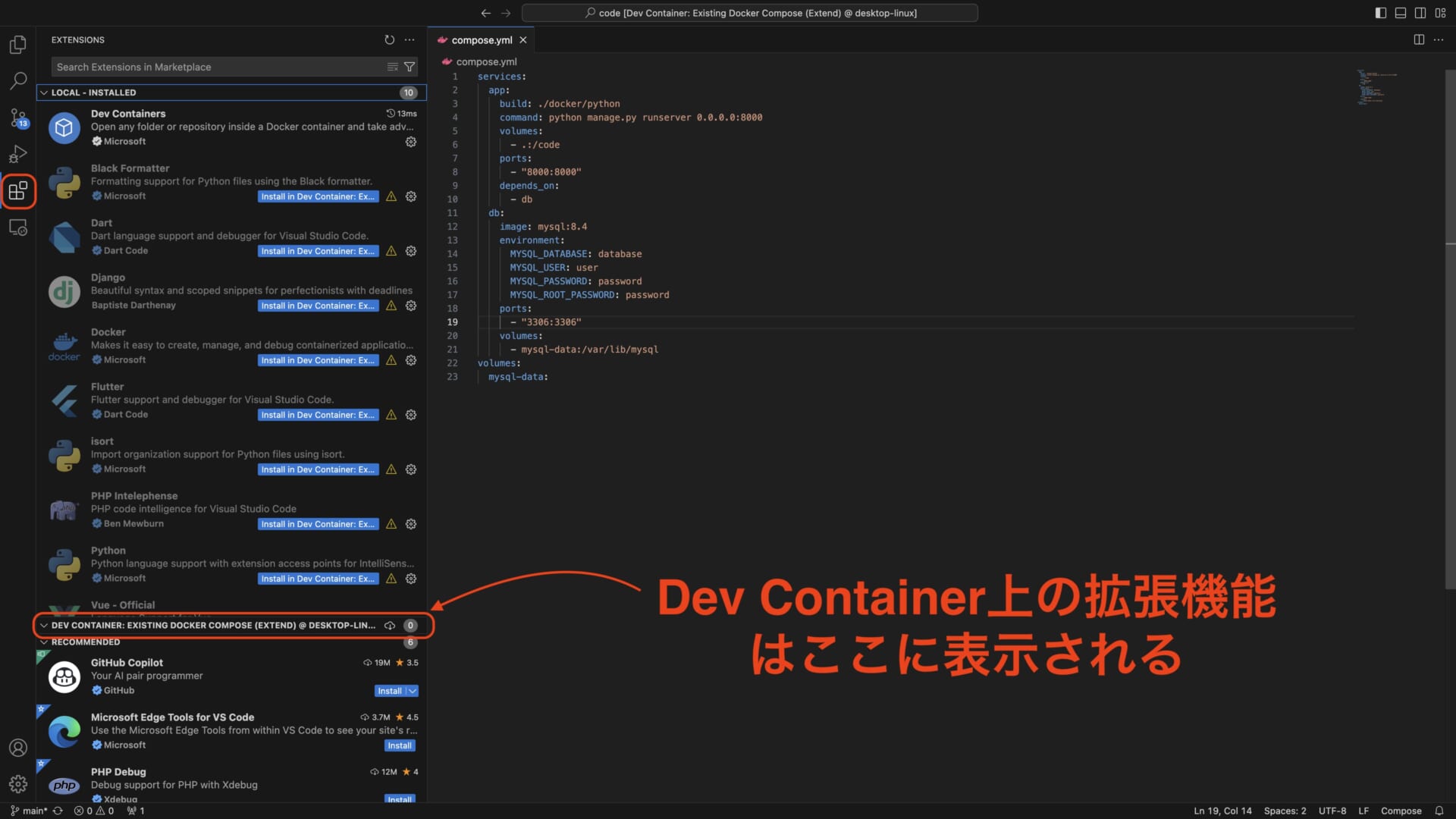Open the filter extensions funnel icon

409,67
